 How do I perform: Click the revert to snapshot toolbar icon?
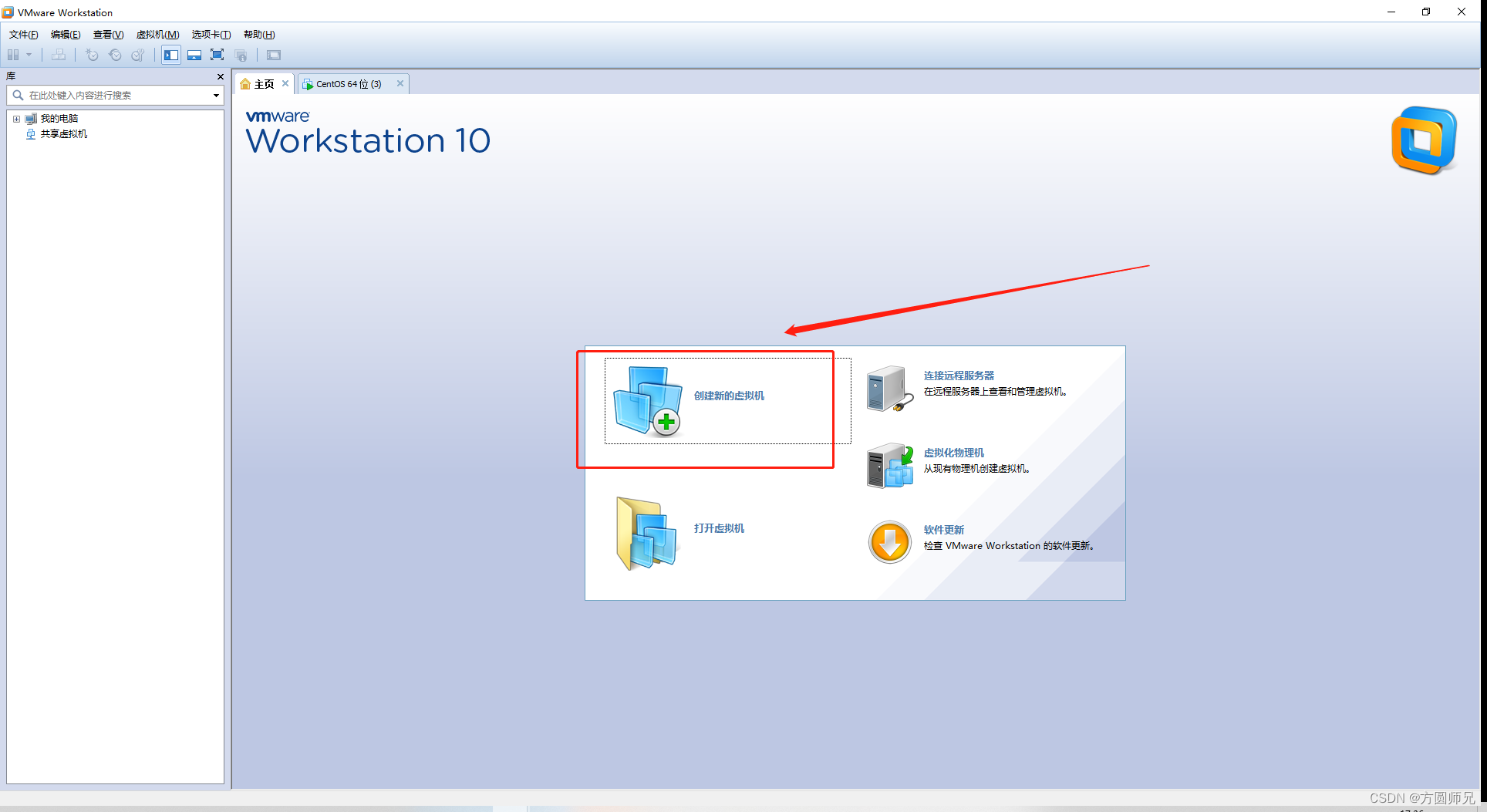[115, 55]
